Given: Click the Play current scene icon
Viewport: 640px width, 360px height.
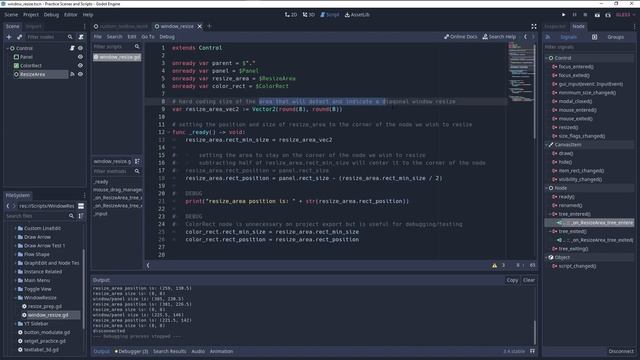Looking at the screenshot, I should click(x=597, y=15).
